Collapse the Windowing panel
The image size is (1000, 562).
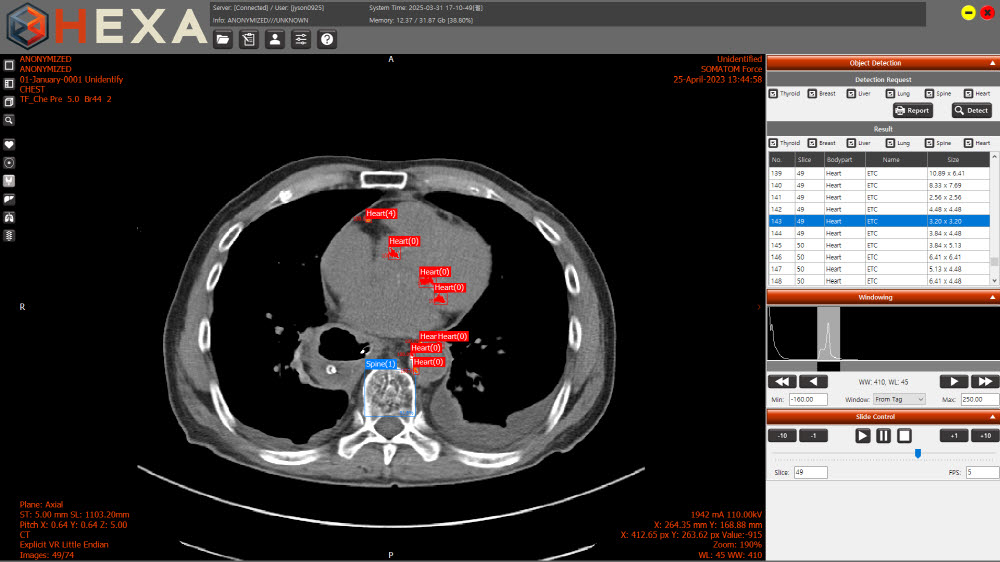coord(992,297)
